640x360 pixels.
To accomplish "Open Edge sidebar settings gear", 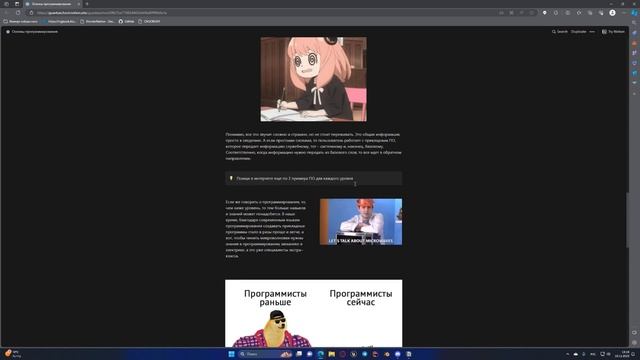I will coord(634,343).
